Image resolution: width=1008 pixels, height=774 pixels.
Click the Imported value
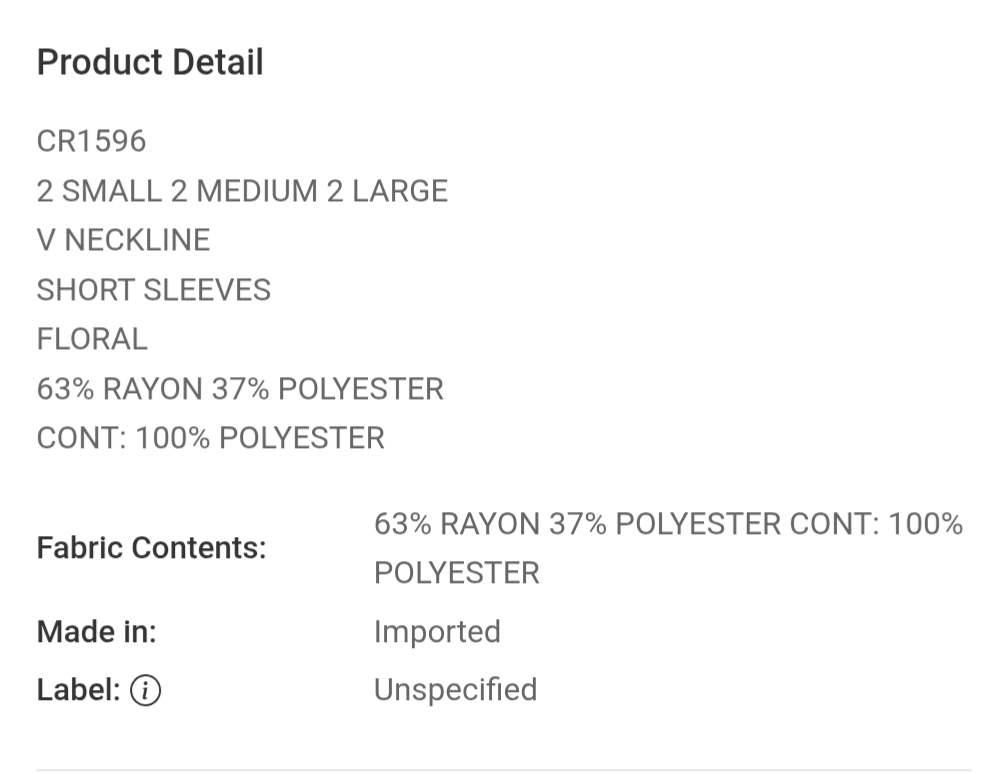(x=437, y=632)
